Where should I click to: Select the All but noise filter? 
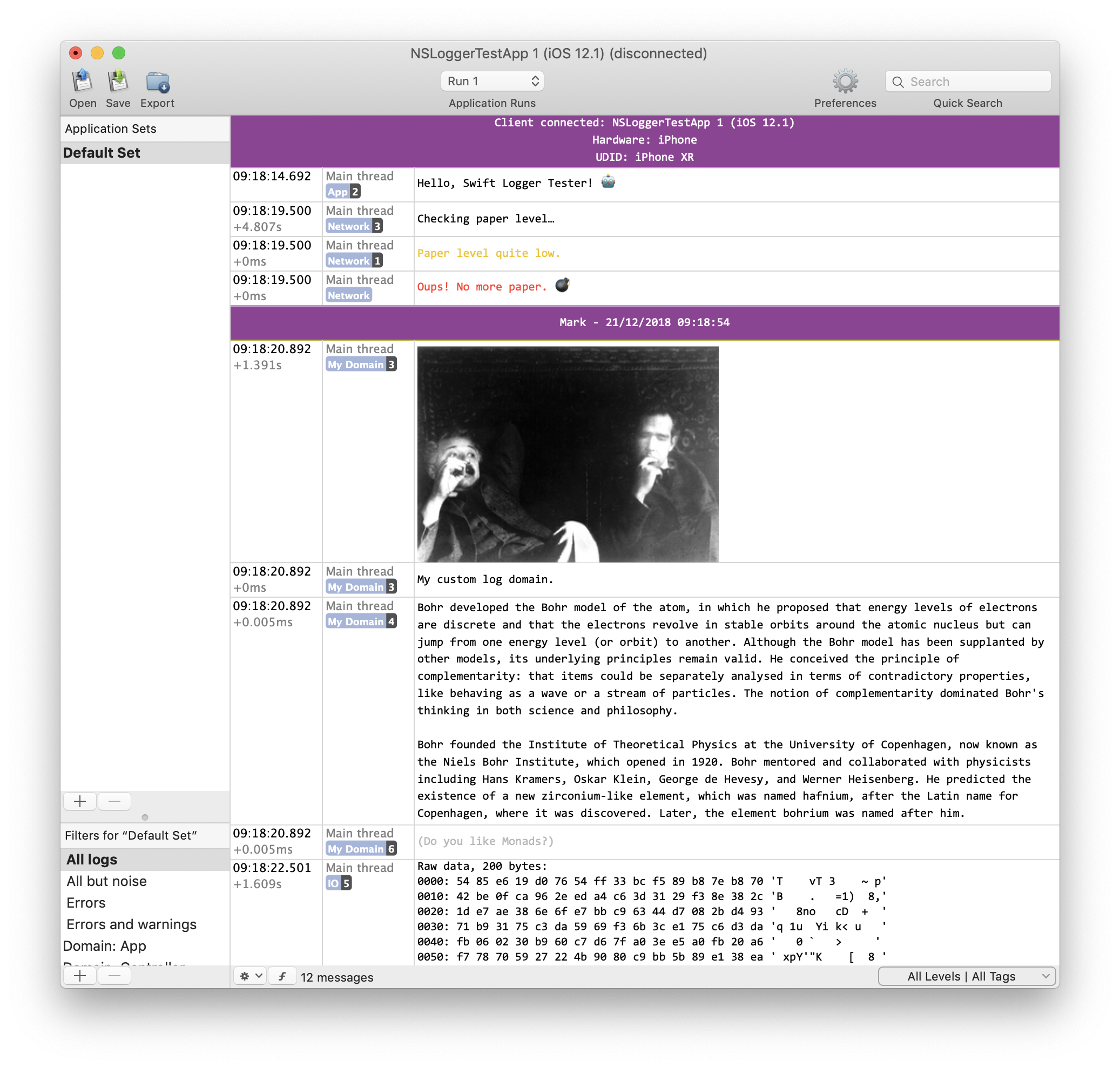[x=106, y=881]
